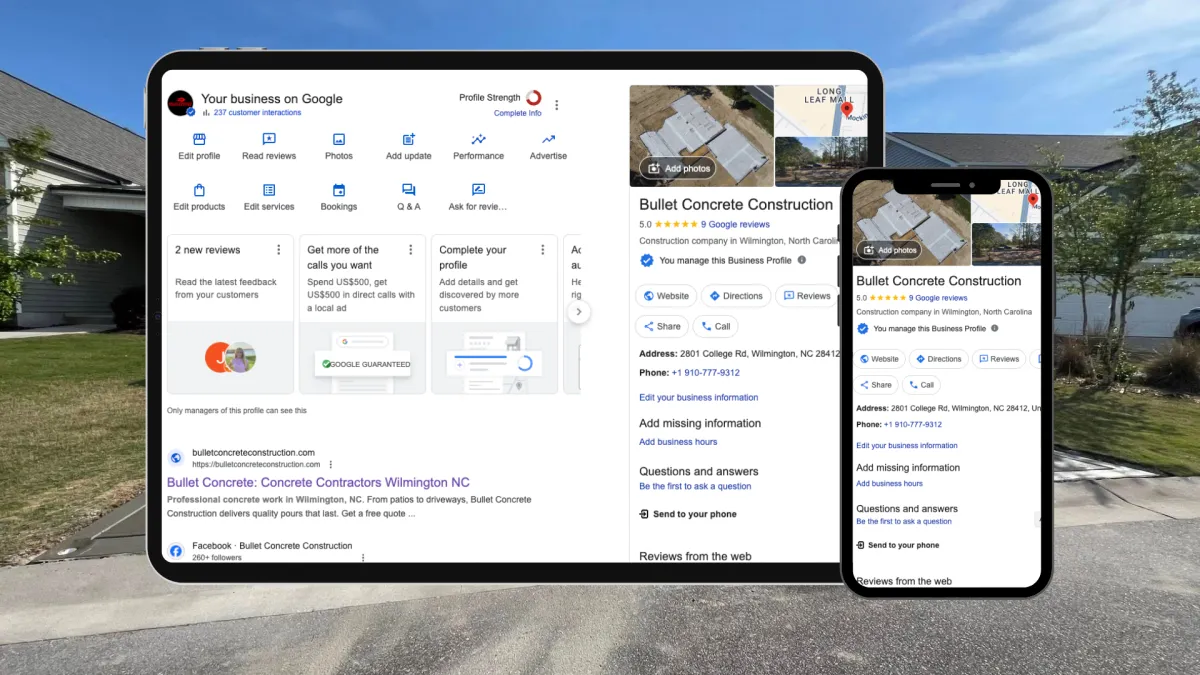
Task: Open 9 Google reviews link on tablet
Action: coord(735,225)
